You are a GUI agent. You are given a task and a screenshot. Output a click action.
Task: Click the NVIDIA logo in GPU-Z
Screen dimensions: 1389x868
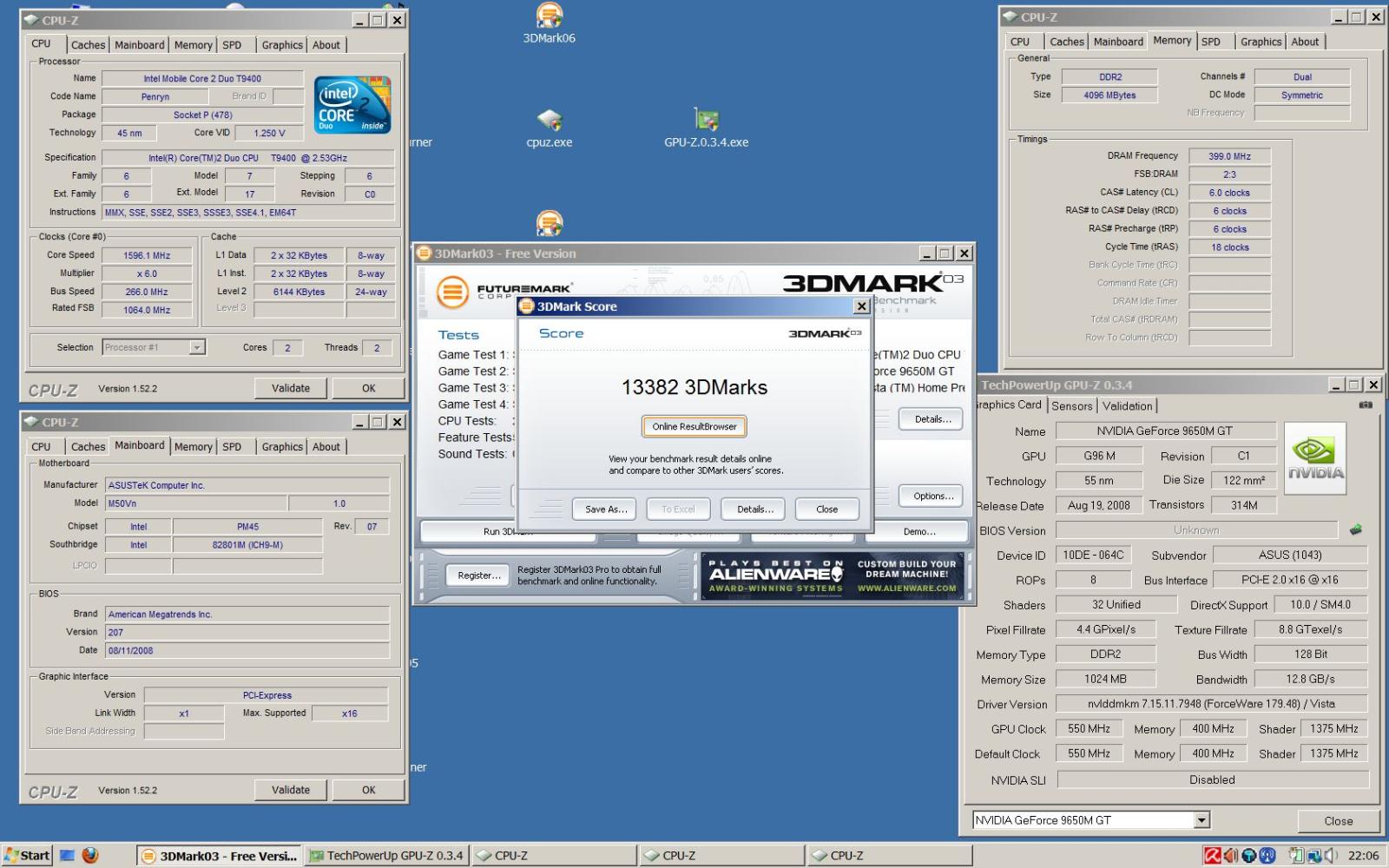point(1315,458)
